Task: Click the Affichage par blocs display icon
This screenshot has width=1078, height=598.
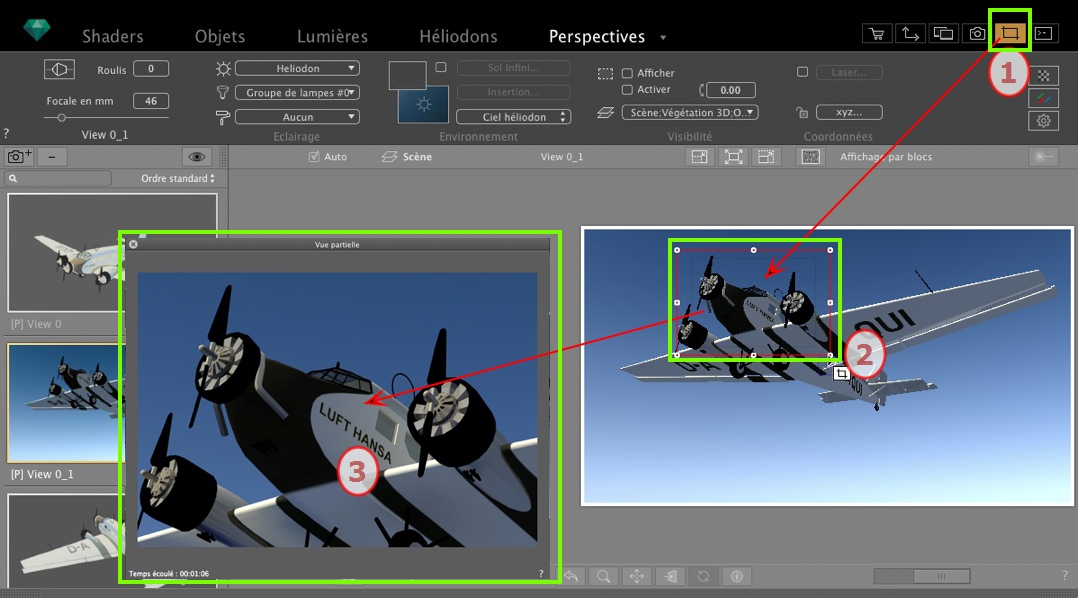Action: 811,157
